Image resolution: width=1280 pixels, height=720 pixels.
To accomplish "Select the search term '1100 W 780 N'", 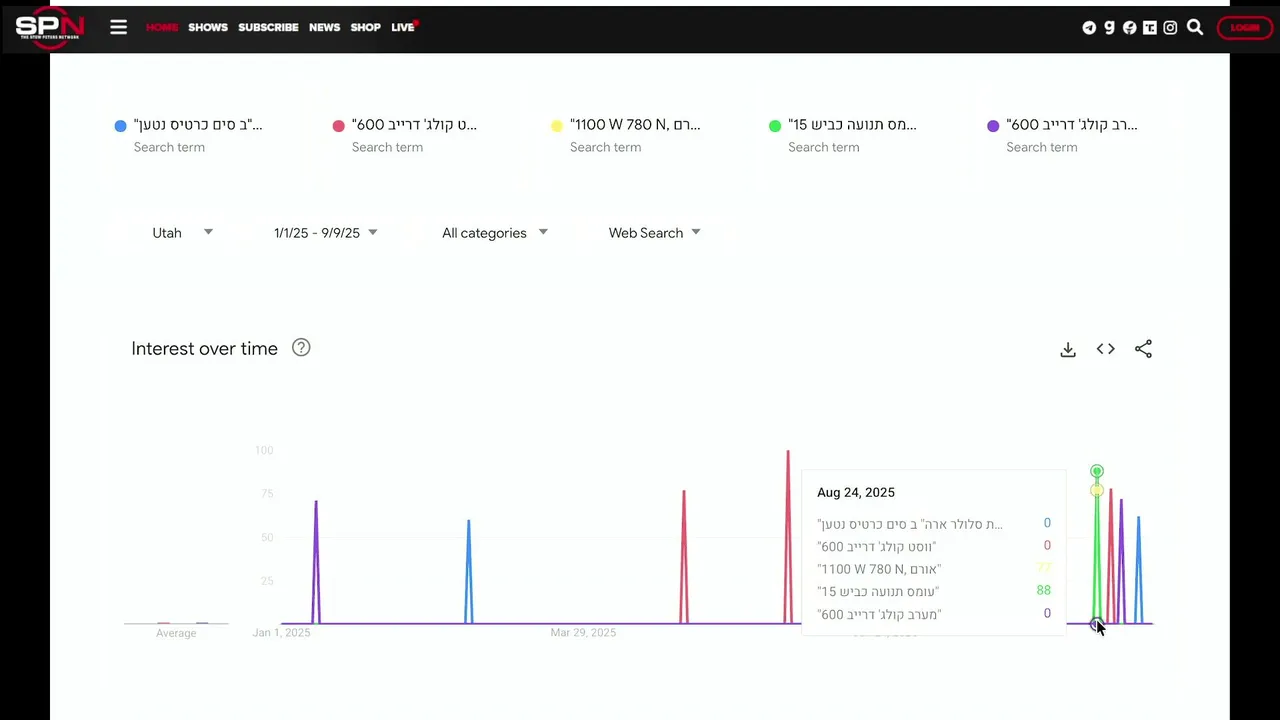I will [635, 125].
